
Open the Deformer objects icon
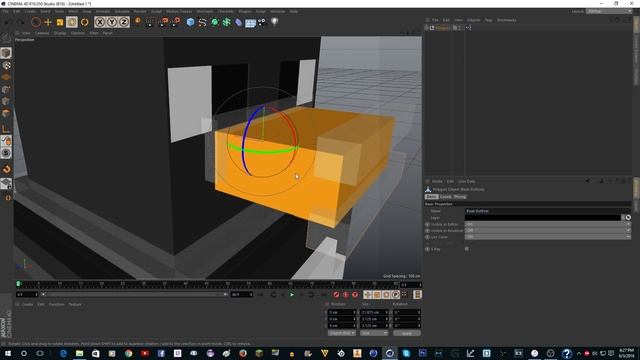tap(239, 22)
